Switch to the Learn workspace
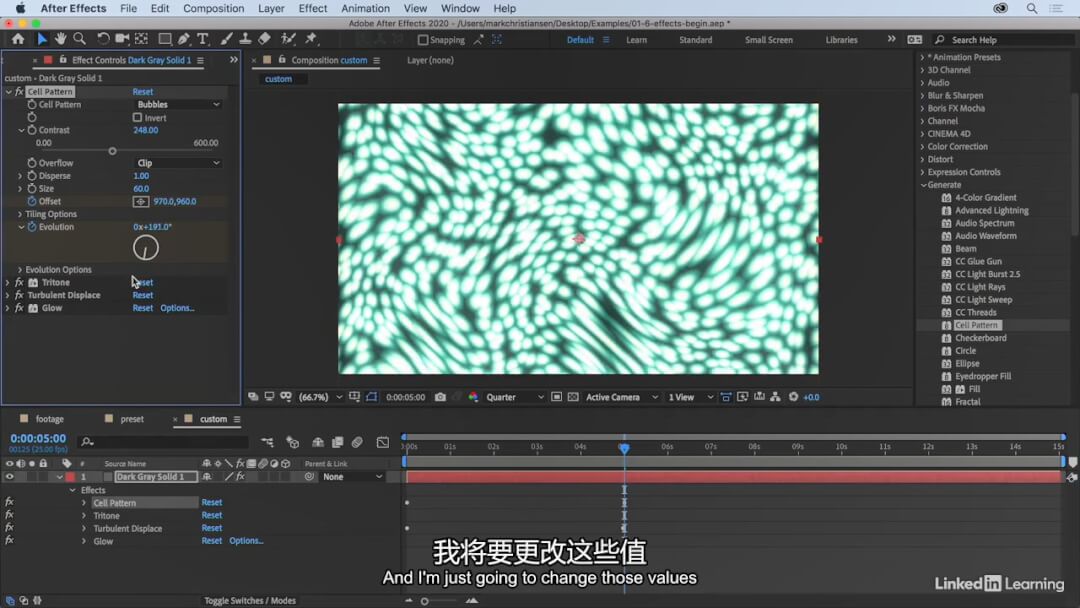 pyautogui.click(x=636, y=40)
